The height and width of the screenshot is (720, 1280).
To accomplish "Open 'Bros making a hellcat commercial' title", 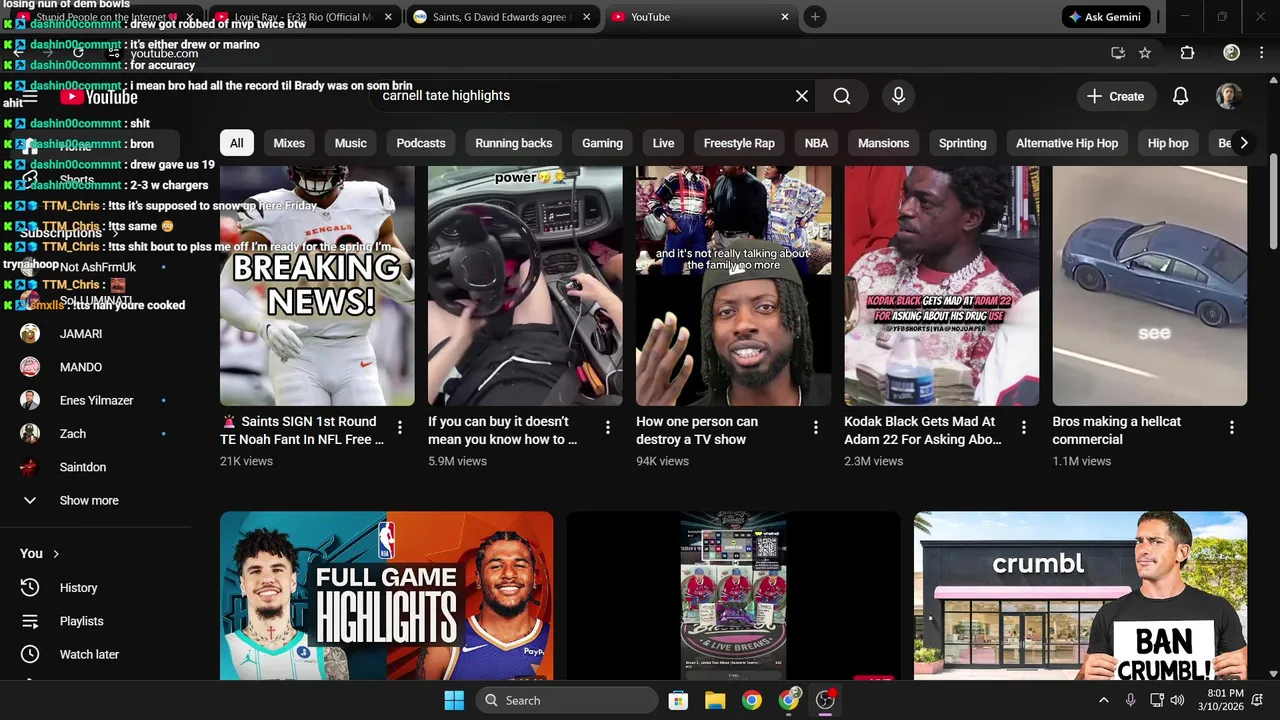I will click(1117, 430).
